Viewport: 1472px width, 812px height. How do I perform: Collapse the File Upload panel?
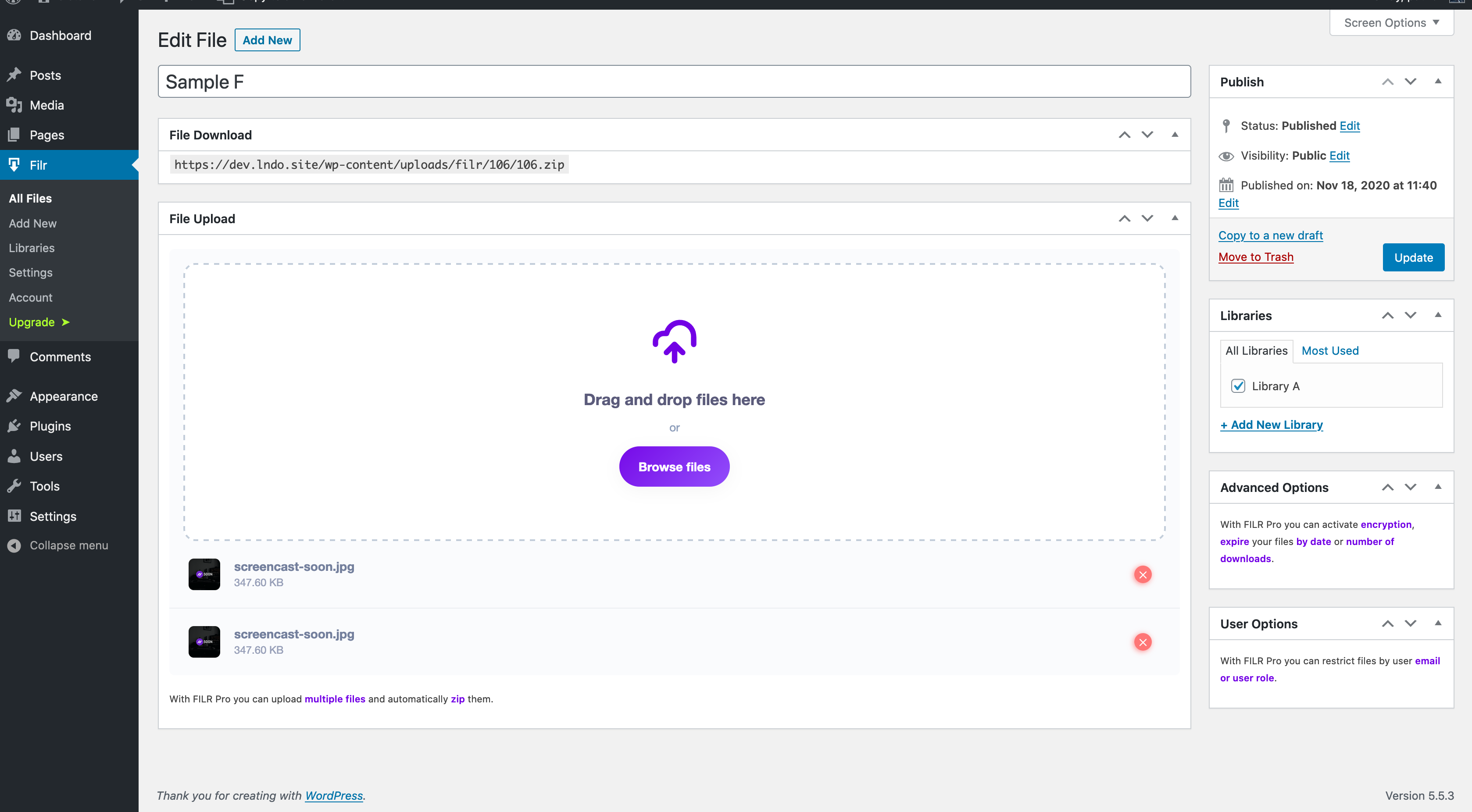point(1175,218)
